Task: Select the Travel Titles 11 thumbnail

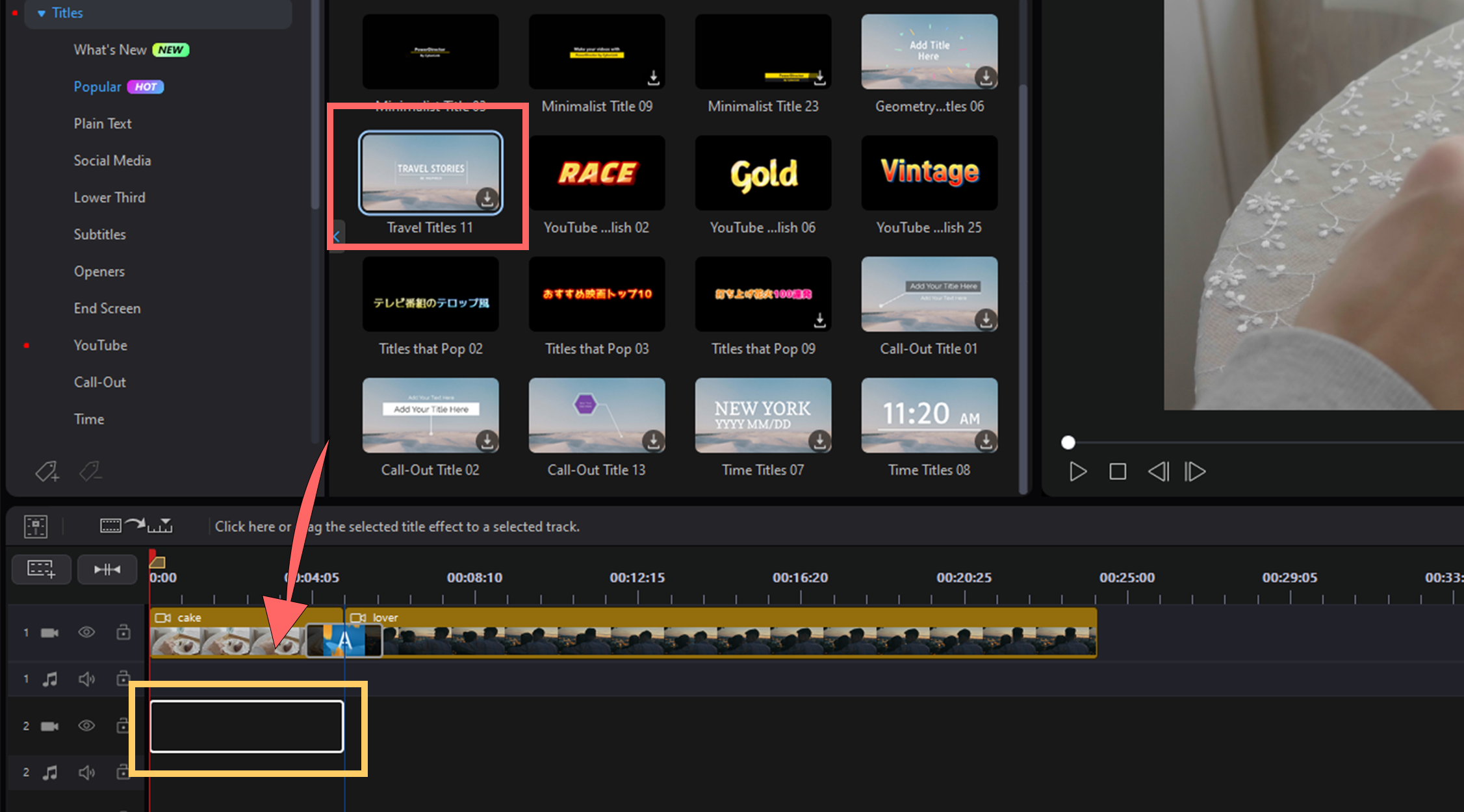Action: (430, 173)
